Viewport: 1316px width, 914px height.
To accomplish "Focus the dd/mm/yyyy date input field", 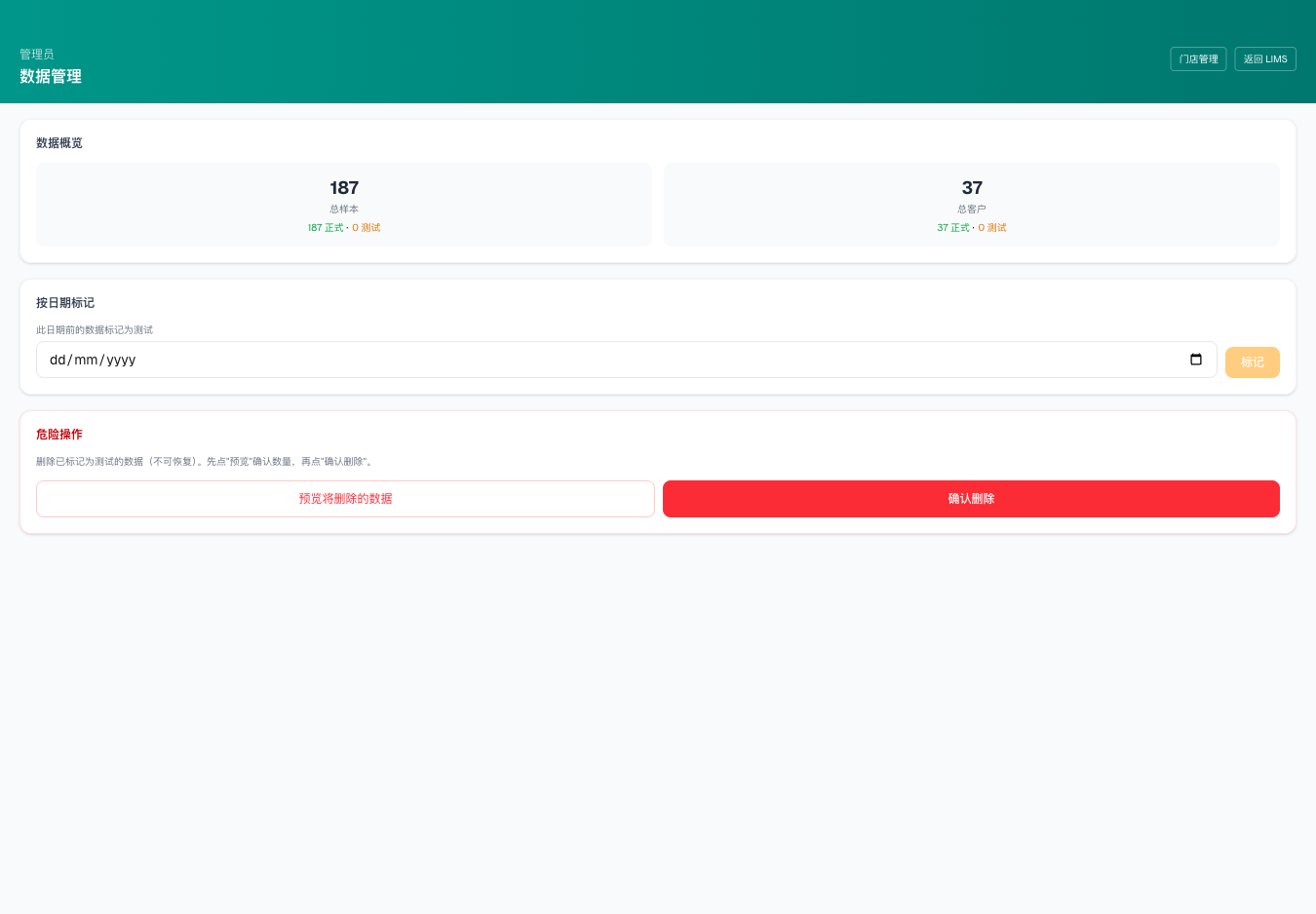I will click(x=626, y=360).
